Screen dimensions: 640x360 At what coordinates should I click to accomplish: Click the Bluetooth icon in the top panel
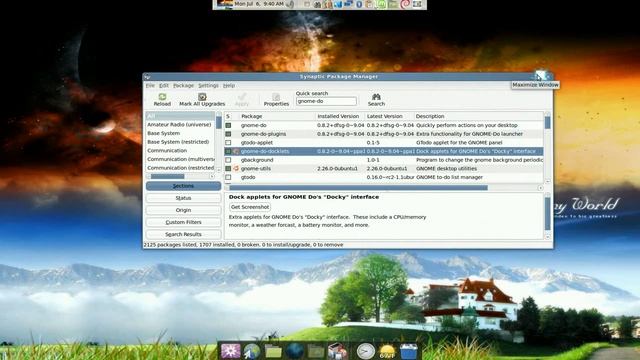(359, 4)
